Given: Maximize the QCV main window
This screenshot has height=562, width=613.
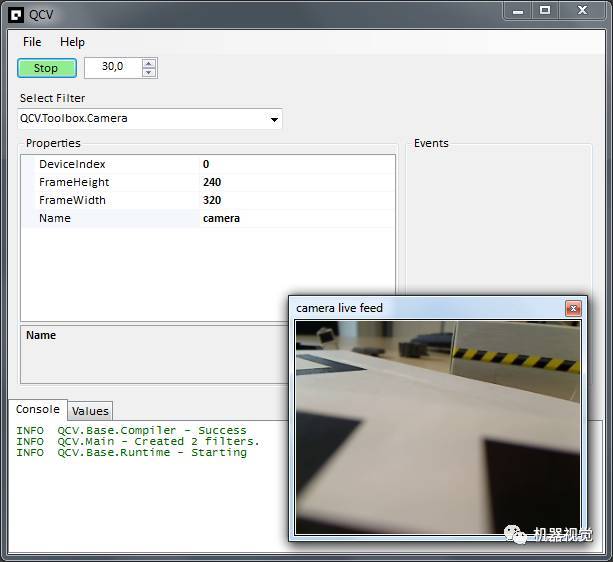Looking at the screenshot, I should 544,11.
